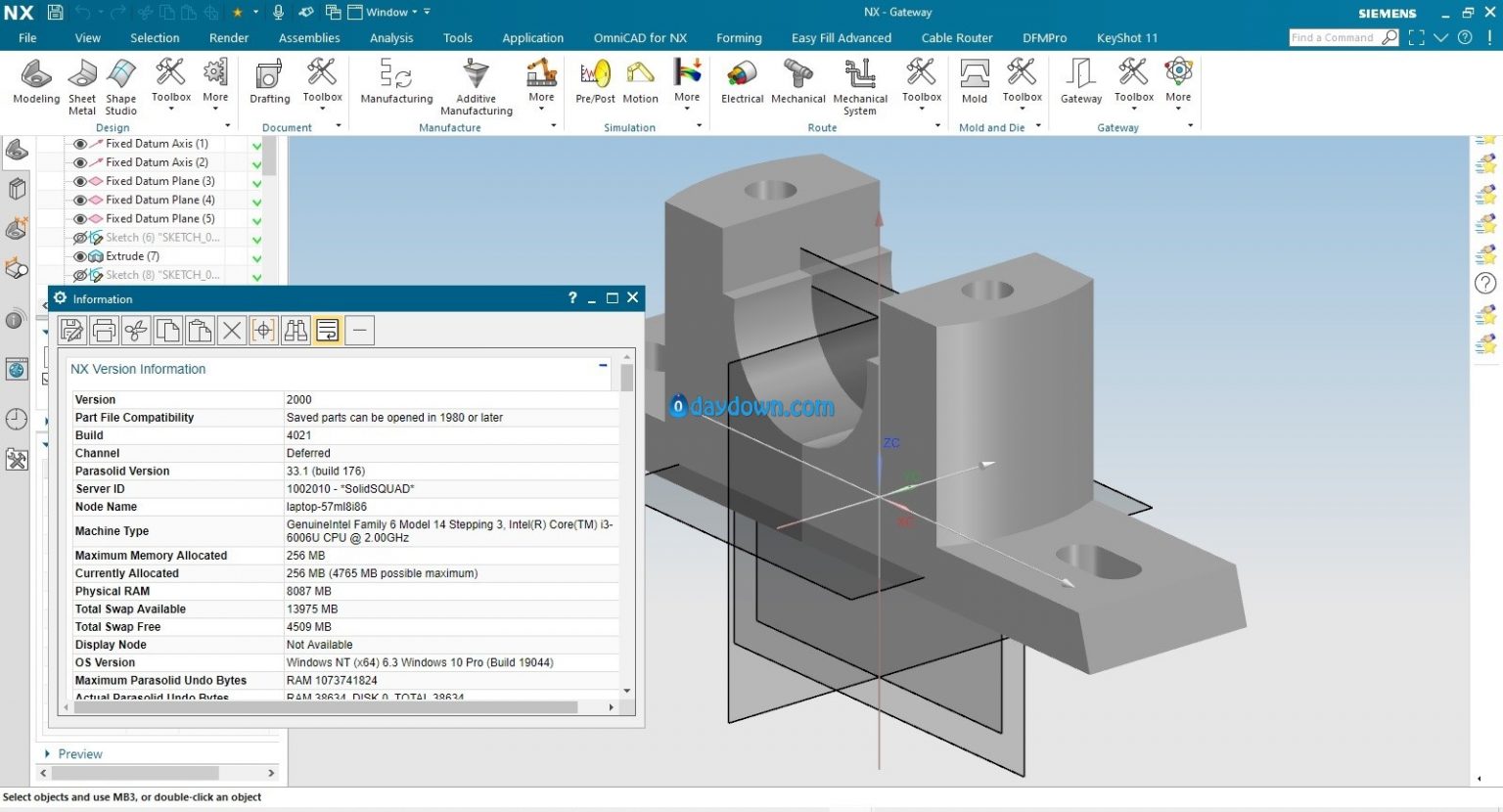Open Shape Studio

(x=121, y=87)
